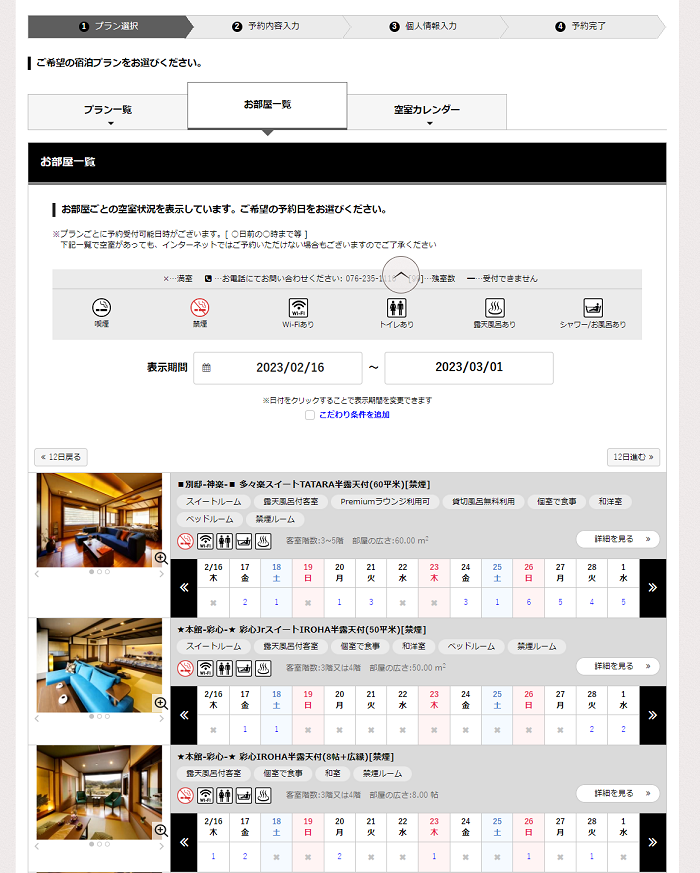The image size is (700, 873).
Task: Click the 彩心JrスイートIROHA room title
Action: [301, 630]
